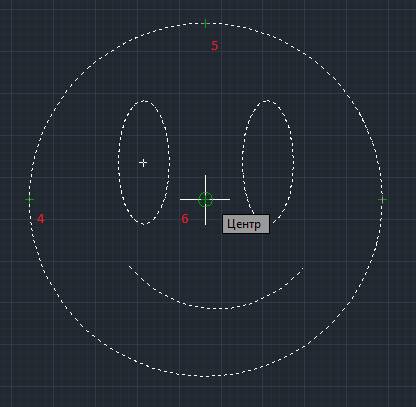Click the small white cross inside left ellipse

[143, 163]
